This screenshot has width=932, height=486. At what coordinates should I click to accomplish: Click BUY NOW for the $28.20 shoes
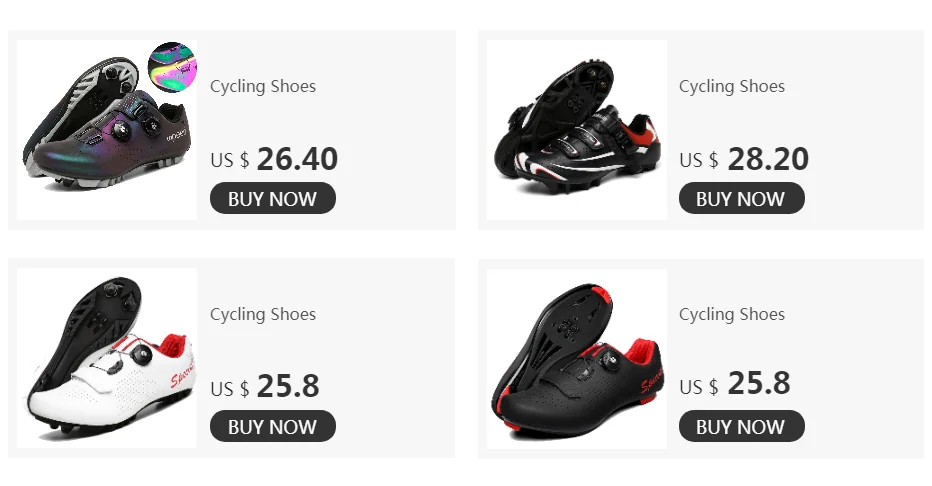coord(742,198)
